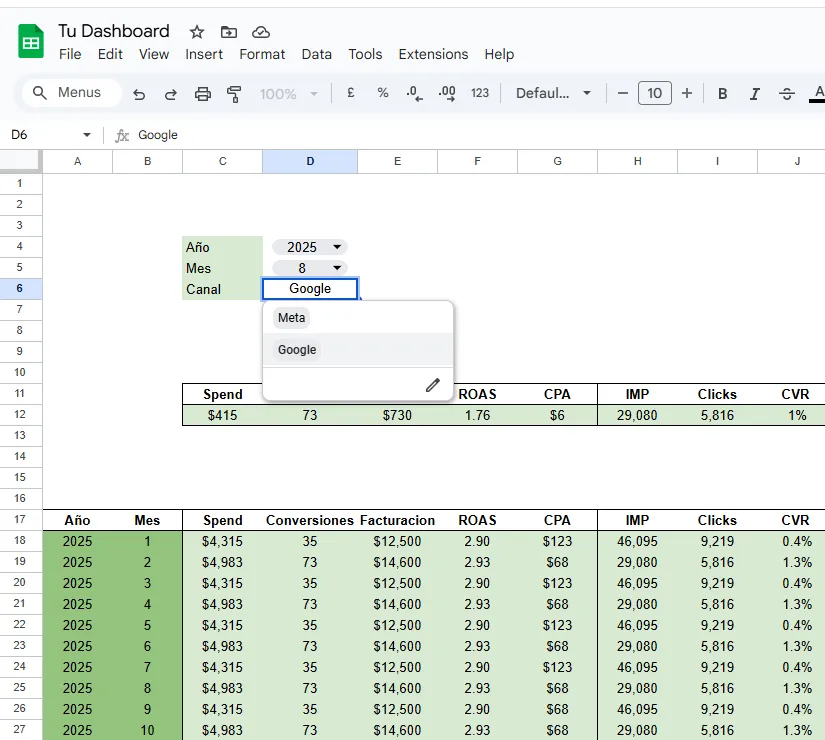Click the Undo arrow in the toolbar
The image size is (825, 740).
point(139,94)
